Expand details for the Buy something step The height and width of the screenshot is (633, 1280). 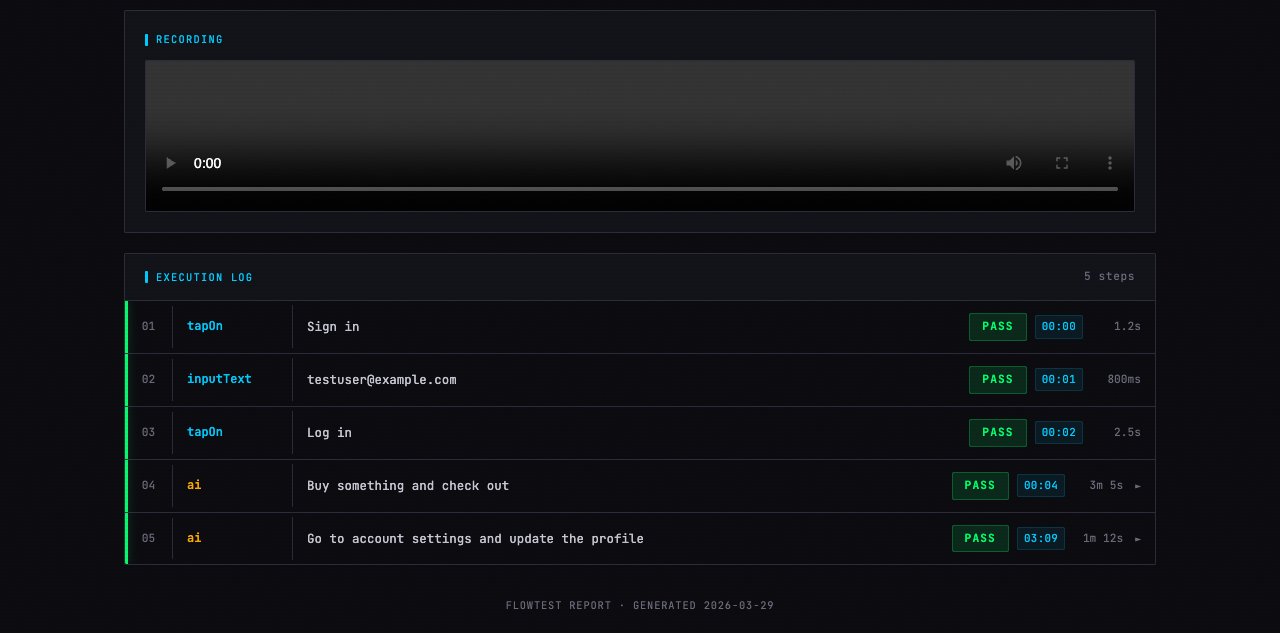click(x=1139, y=485)
